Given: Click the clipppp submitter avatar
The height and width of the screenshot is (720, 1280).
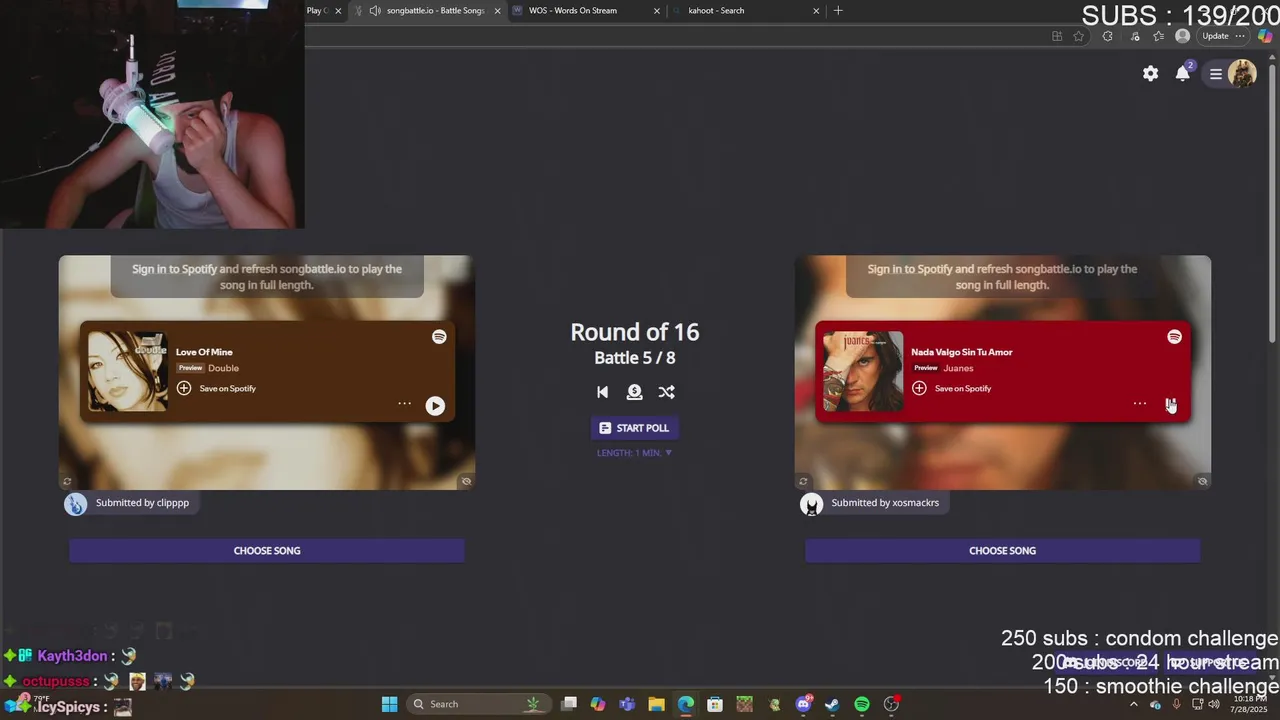Looking at the screenshot, I should pyautogui.click(x=76, y=504).
